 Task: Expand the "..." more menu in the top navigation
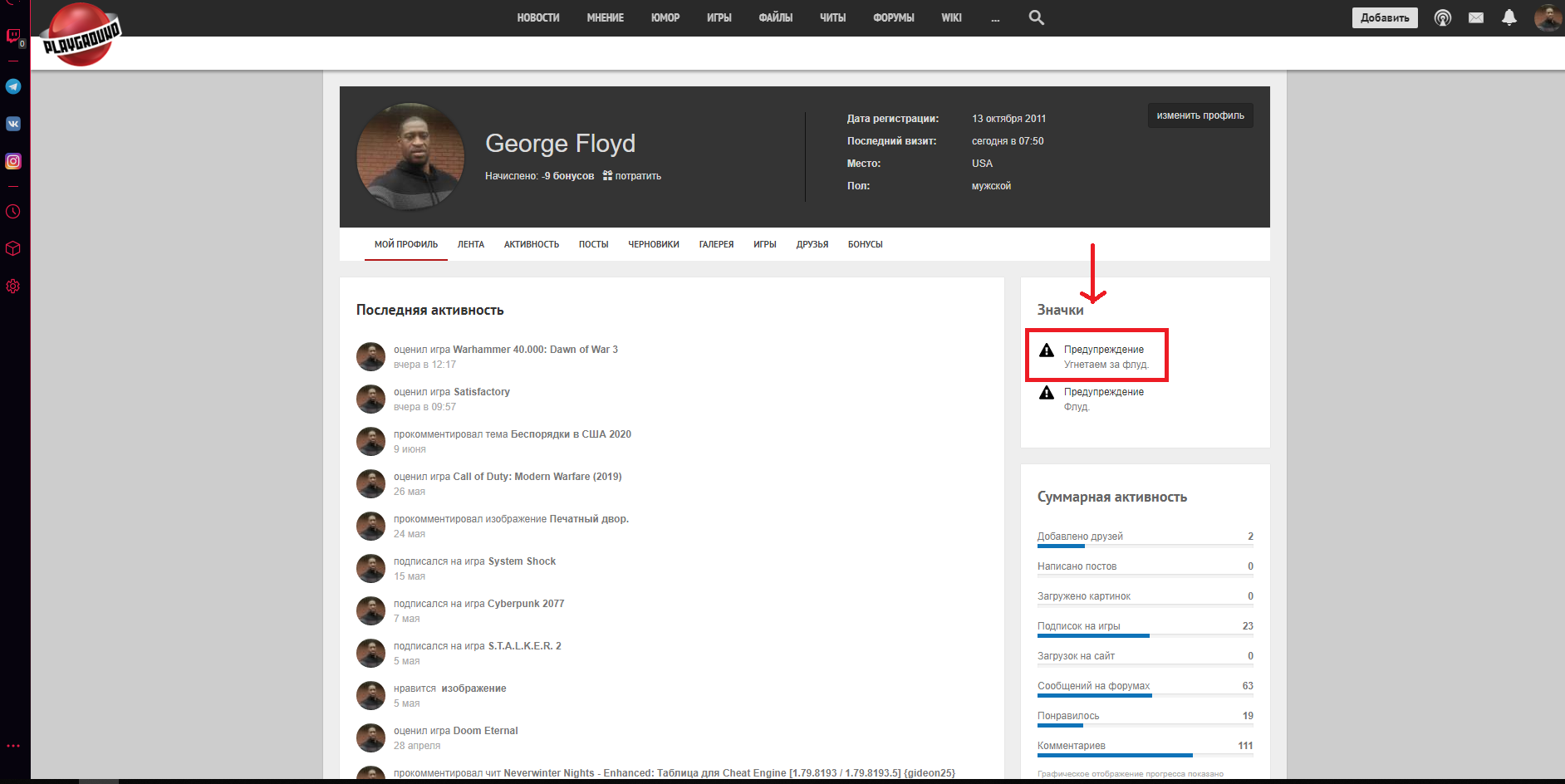click(x=995, y=18)
